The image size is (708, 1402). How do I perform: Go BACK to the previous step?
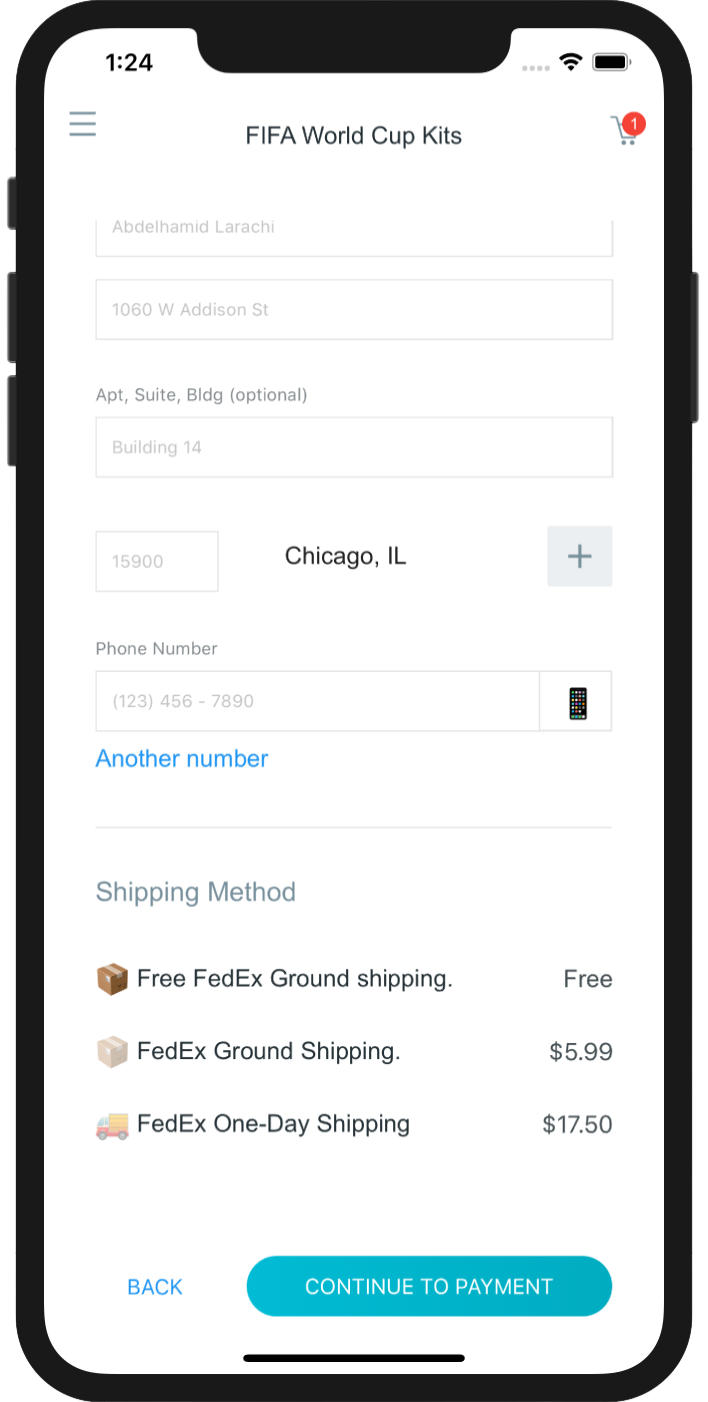point(155,1287)
